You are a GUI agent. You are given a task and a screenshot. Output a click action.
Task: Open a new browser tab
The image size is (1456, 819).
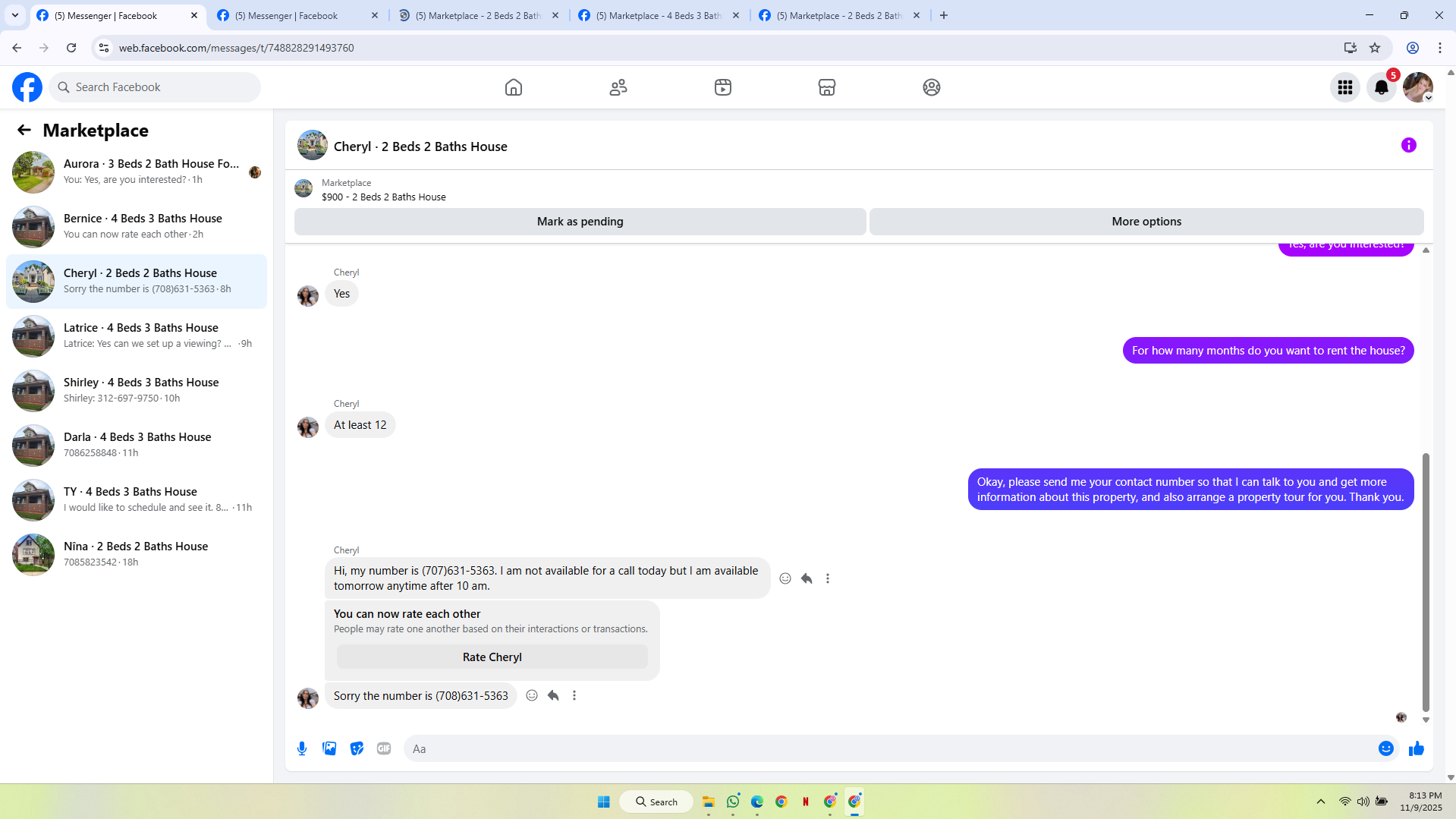pos(944,15)
